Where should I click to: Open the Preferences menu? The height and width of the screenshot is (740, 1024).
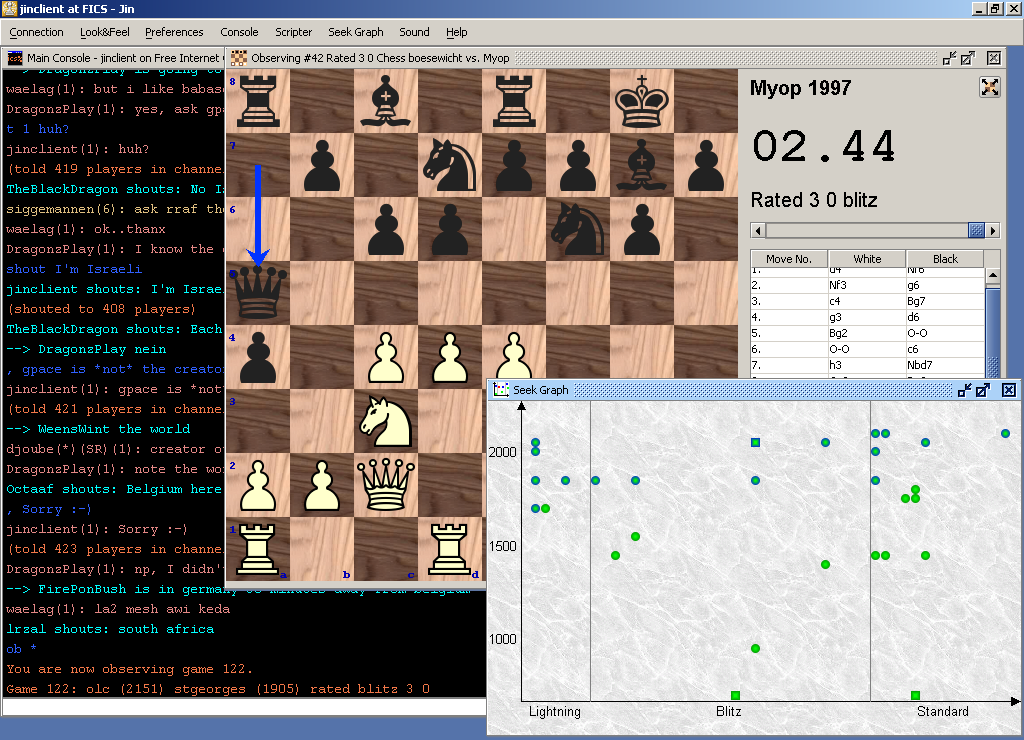click(174, 32)
